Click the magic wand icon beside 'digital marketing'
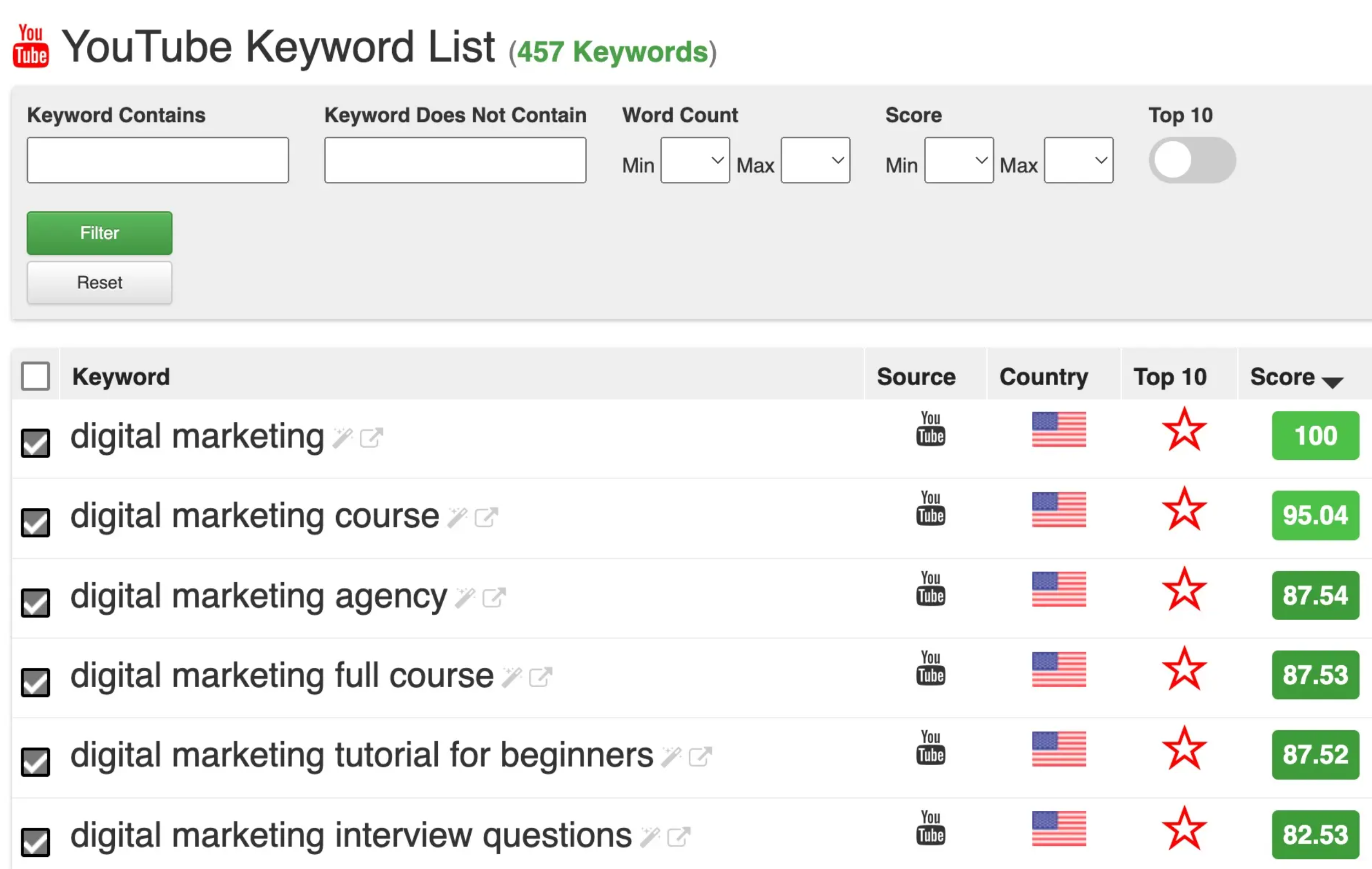This screenshot has width=1372, height=869. (x=342, y=438)
